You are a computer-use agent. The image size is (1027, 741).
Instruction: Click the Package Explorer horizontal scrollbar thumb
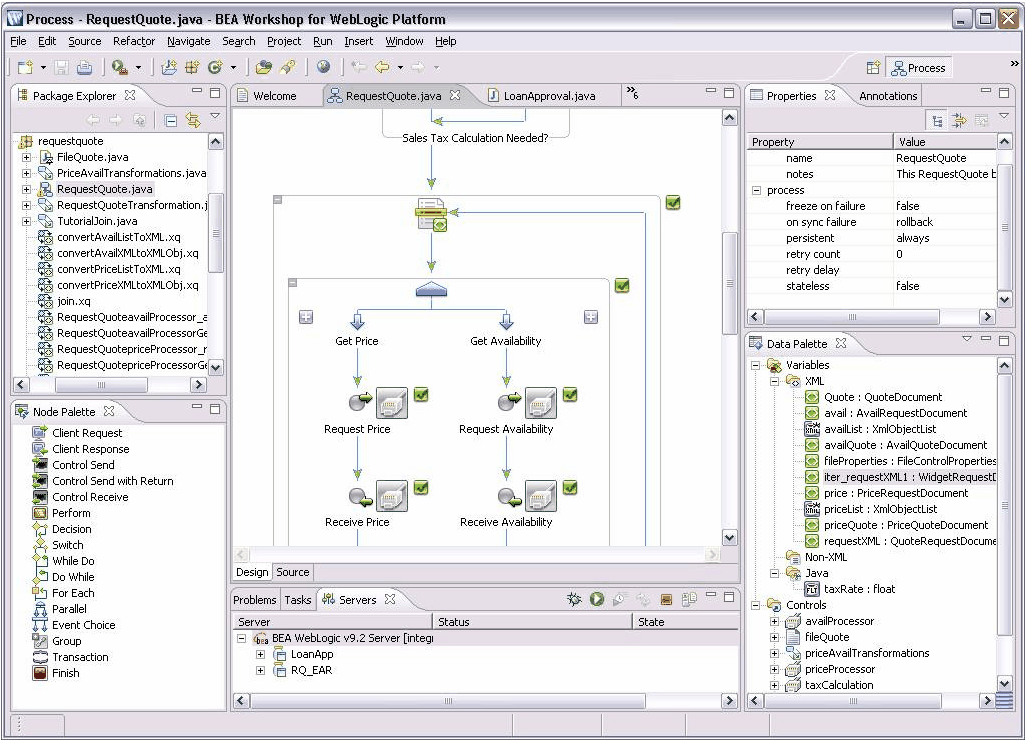coord(101,385)
